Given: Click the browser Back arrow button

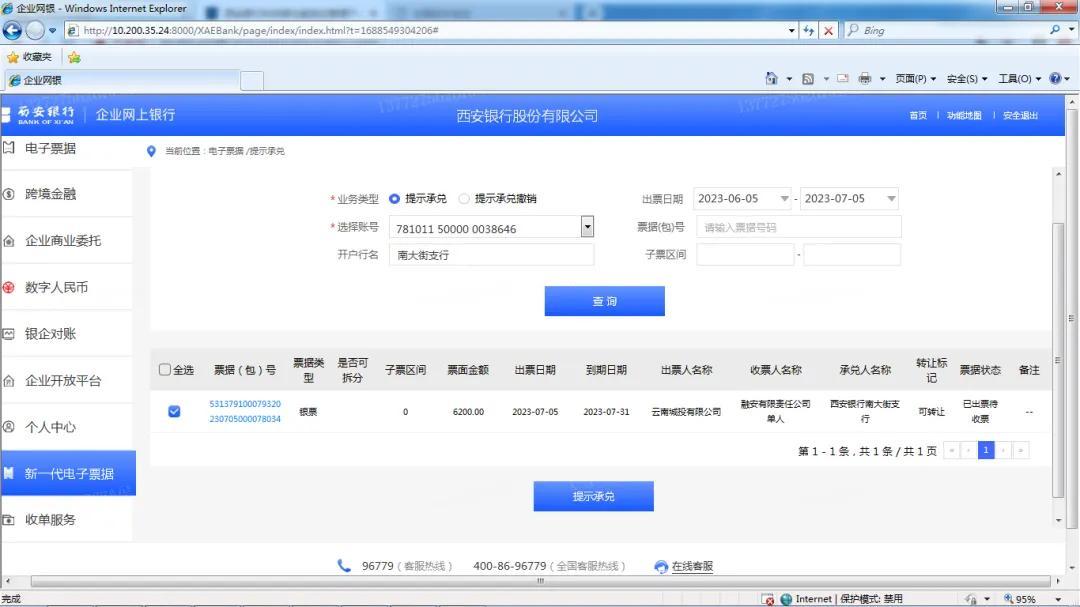Looking at the screenshot, I should point(12,30).
